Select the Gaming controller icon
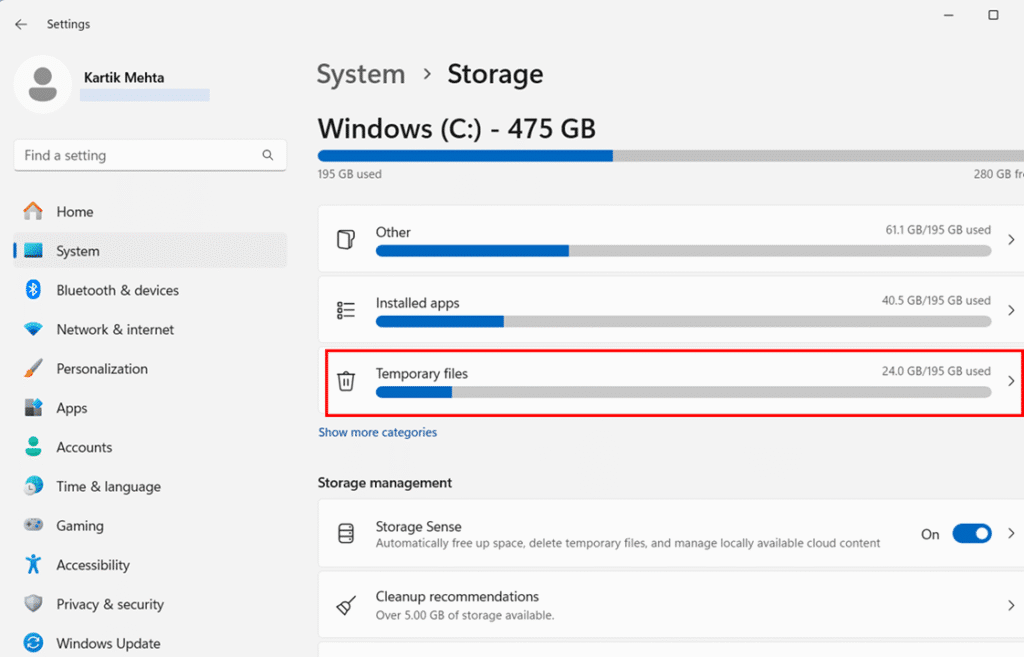Screen dimensions: 1024x657 (31, 525)
